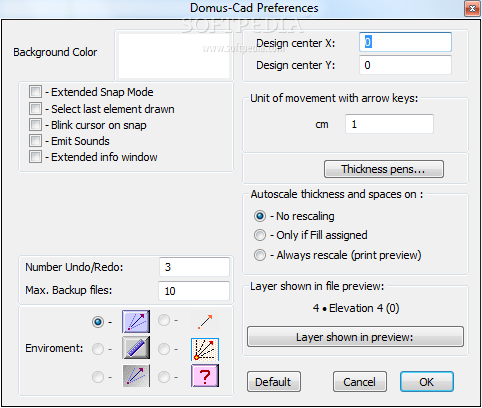Choose Only if Fill assigned option
Screen dimensions: 482x408
tap(260, 235)
